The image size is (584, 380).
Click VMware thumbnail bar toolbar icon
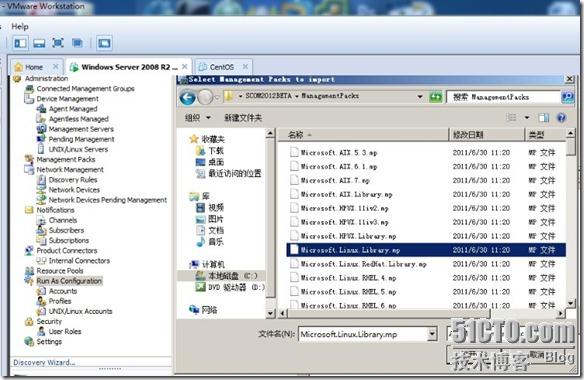tap(39, 43)
